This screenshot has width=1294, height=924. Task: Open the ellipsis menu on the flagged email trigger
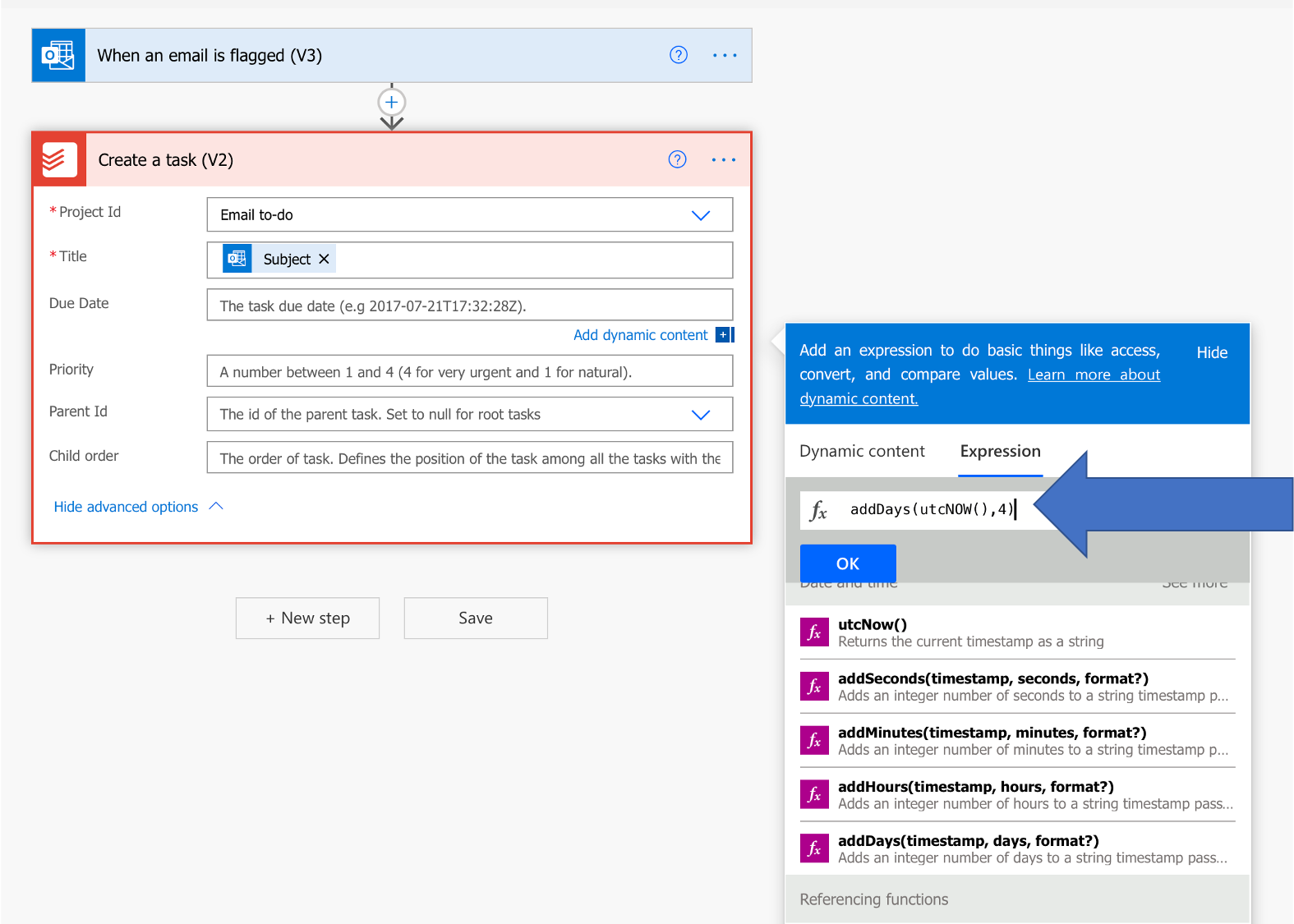(x=725, y=55)
